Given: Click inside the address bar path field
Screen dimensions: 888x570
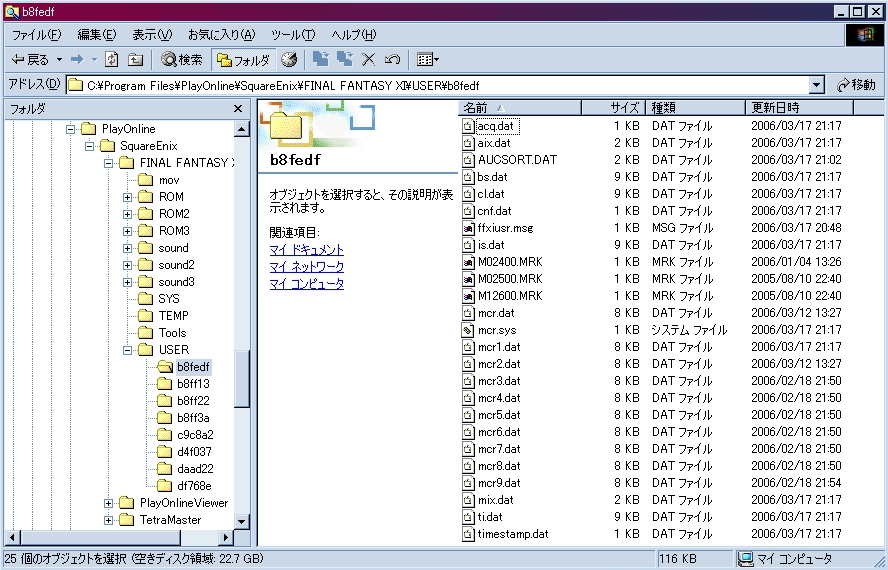Looking at the screenshot, I should [x=438, y=86].
